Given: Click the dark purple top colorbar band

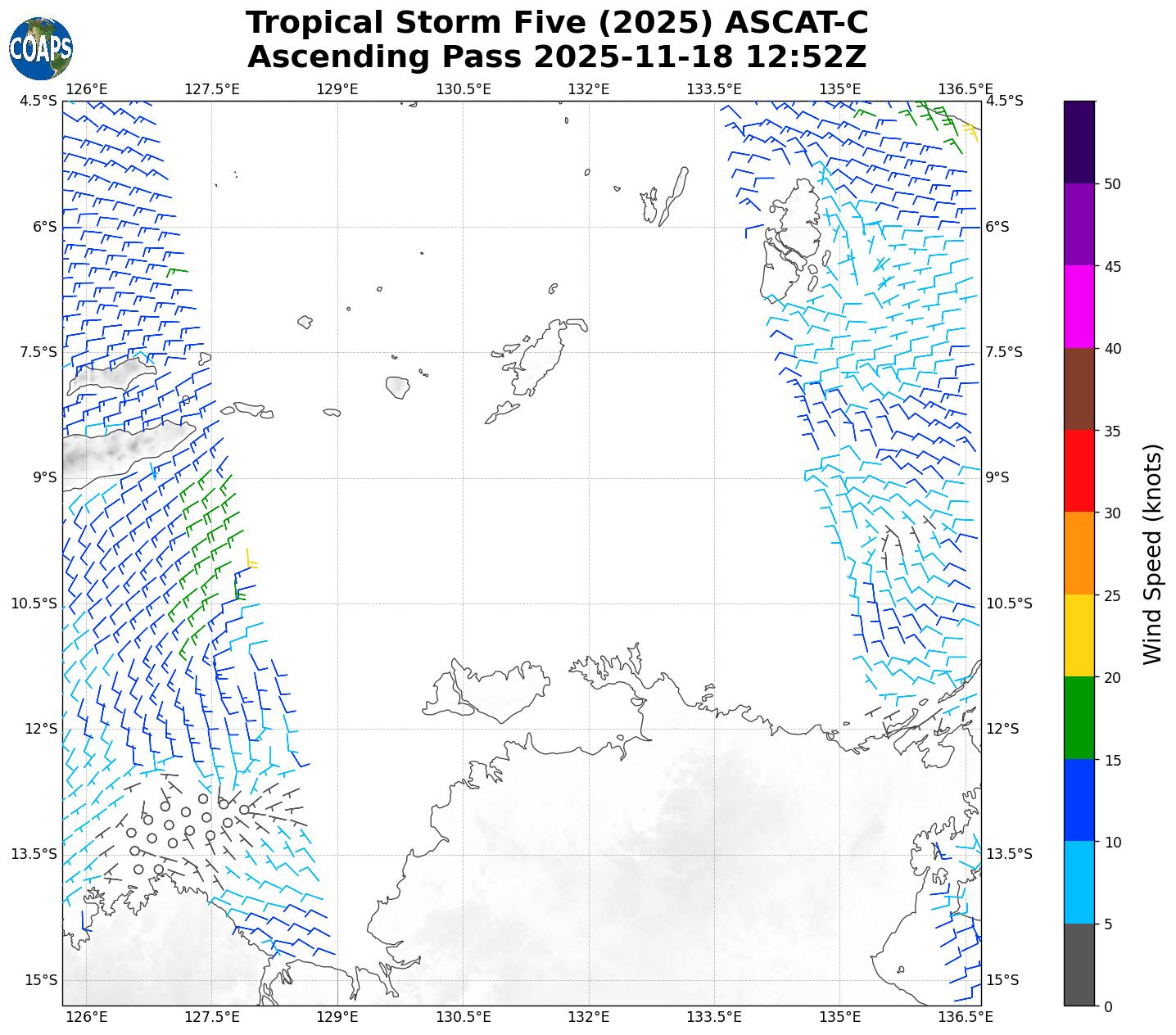Looking at the screenshot, I should pos(1079,142).
